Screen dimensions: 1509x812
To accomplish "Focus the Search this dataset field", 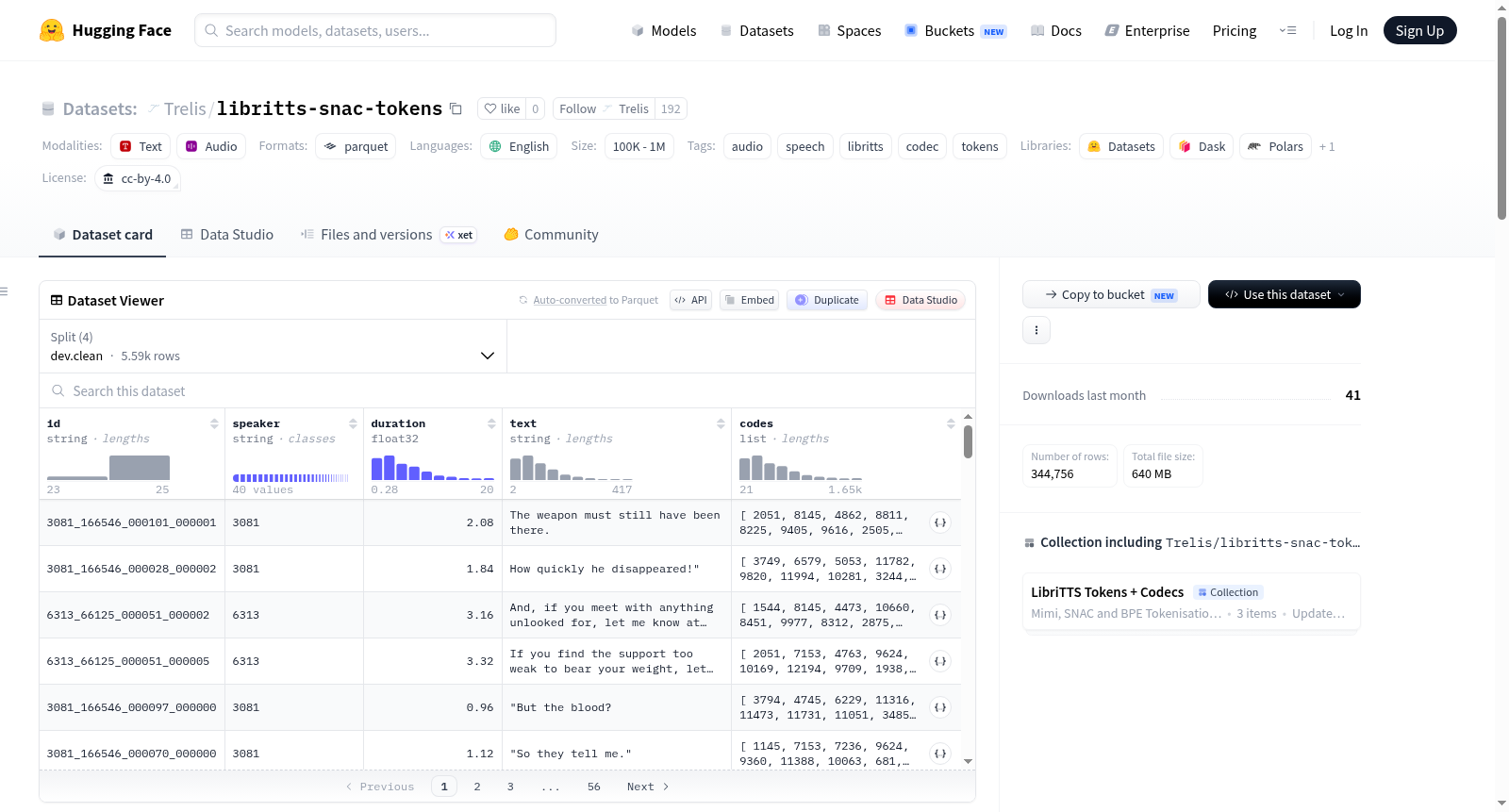I will tap(507, 390).
